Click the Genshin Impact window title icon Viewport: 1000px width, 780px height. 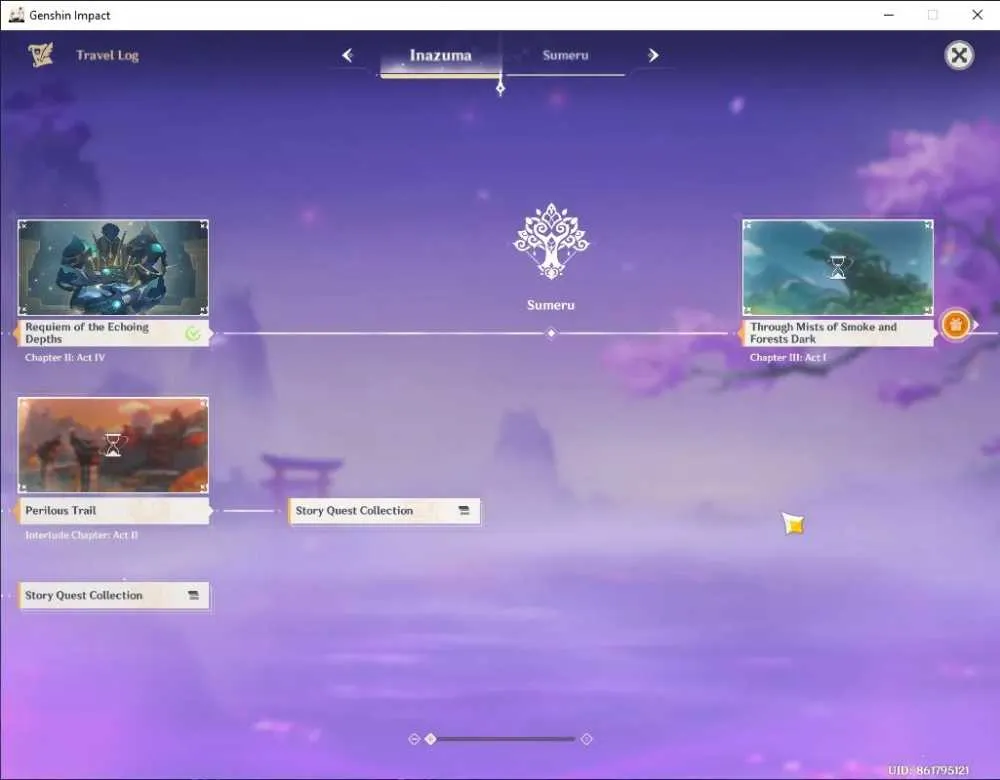point(17,15)
